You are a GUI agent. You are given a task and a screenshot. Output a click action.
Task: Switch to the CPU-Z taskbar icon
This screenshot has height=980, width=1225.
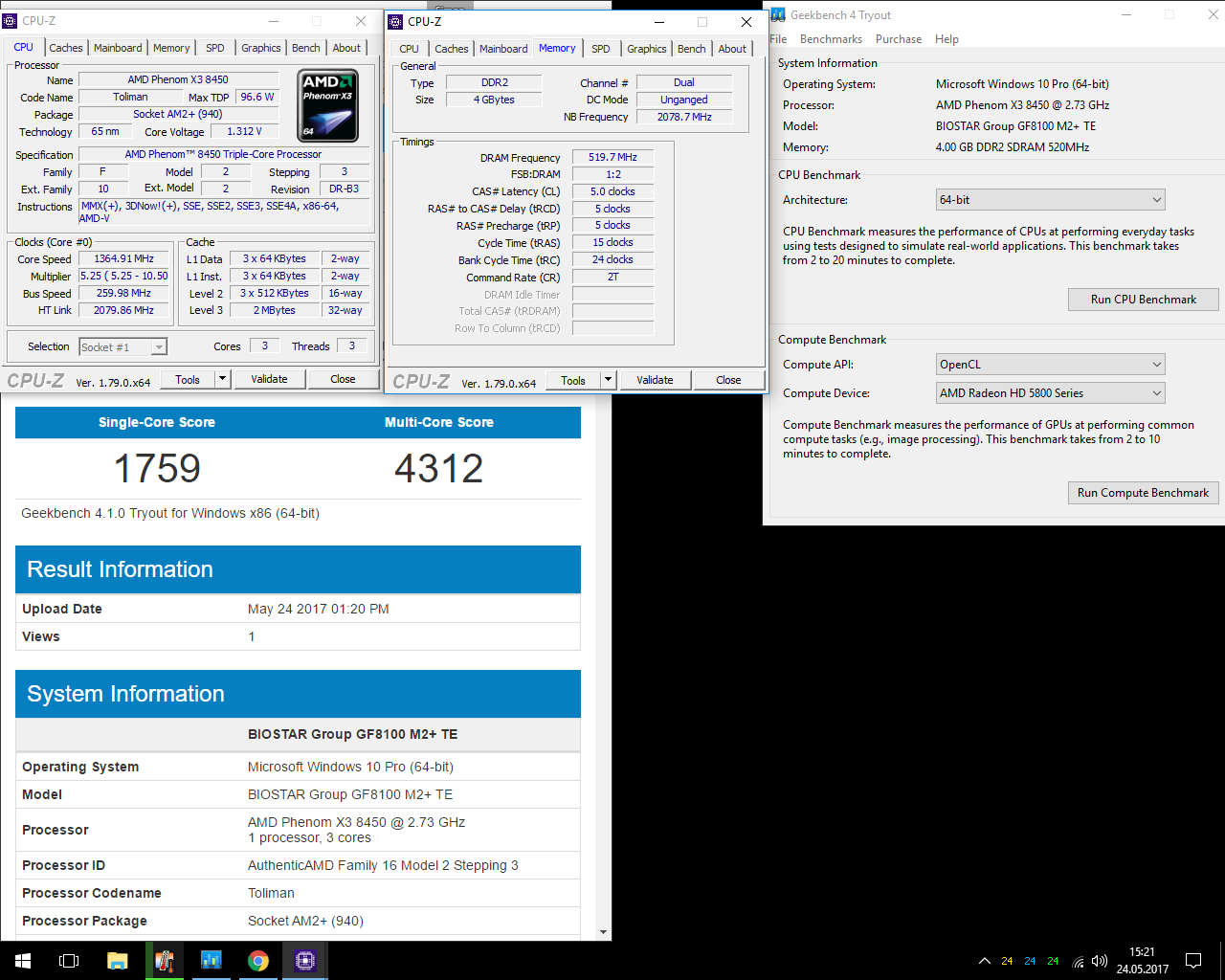[305, 961]
